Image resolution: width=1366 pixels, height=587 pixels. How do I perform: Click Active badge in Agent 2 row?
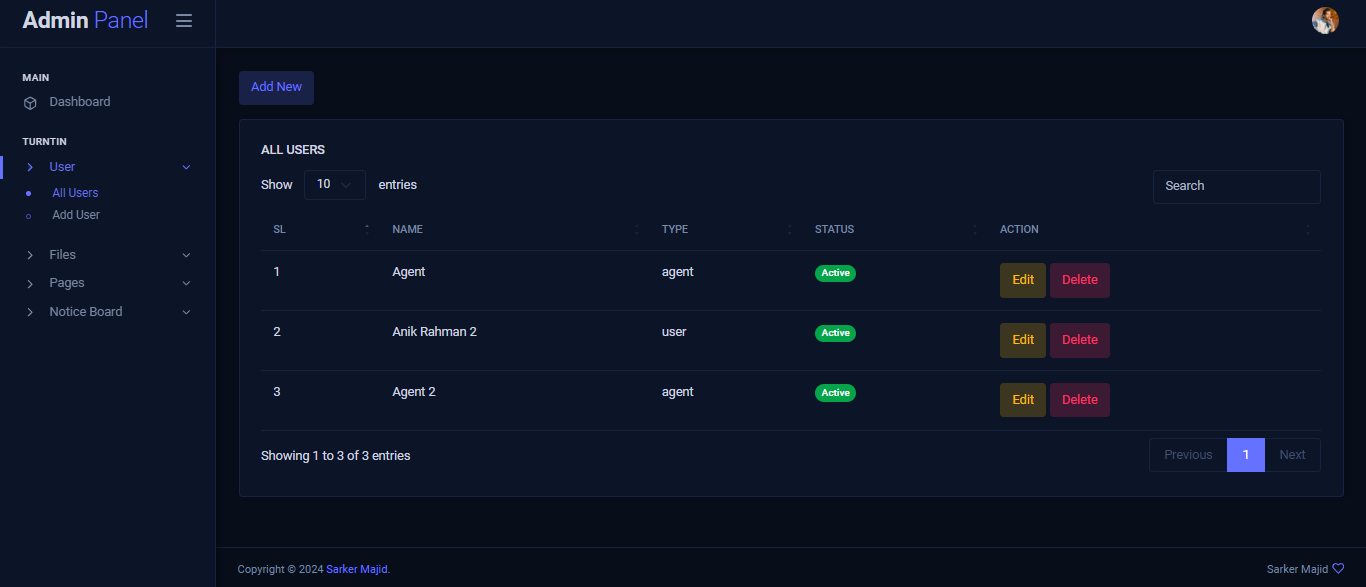pyautogui.click(x=835, y=393)
